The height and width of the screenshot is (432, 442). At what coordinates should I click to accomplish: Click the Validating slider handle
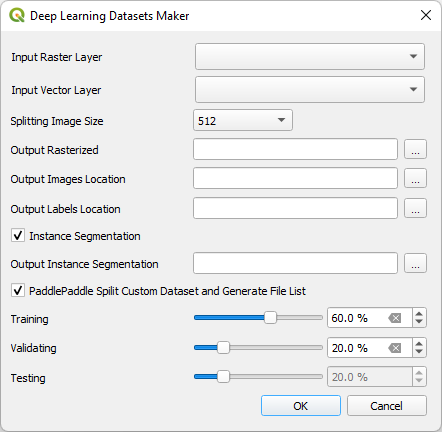click(223, 348)
